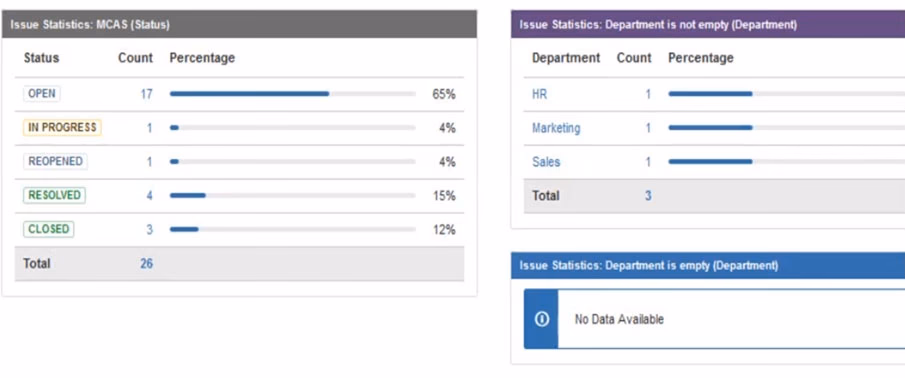
Task: Open the RESOLVED status badge
Action: pyautogui.click(x=54, y=195)
